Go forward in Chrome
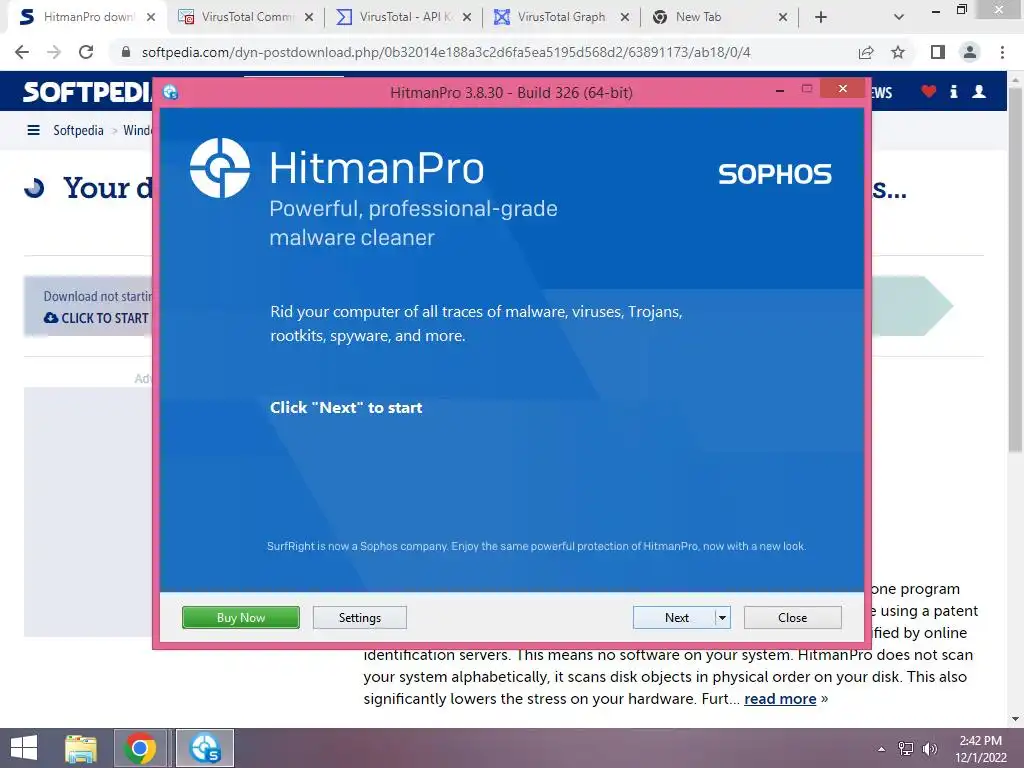 pyautogui.click(x=54, y=52)
